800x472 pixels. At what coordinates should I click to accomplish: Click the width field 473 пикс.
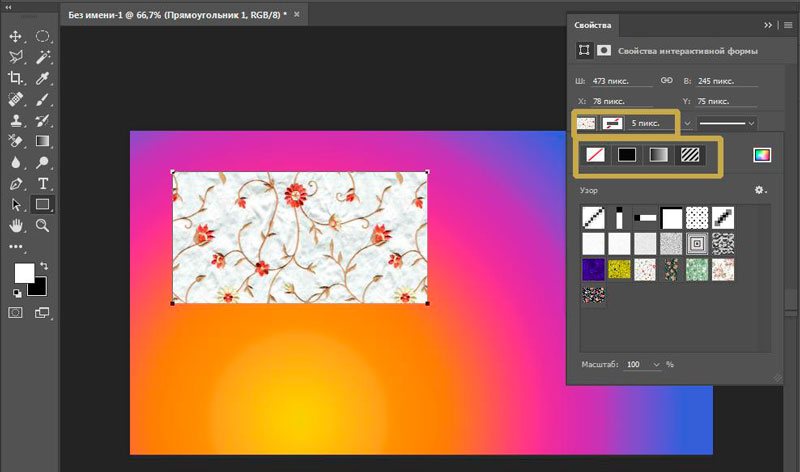[x=622, y=81]
